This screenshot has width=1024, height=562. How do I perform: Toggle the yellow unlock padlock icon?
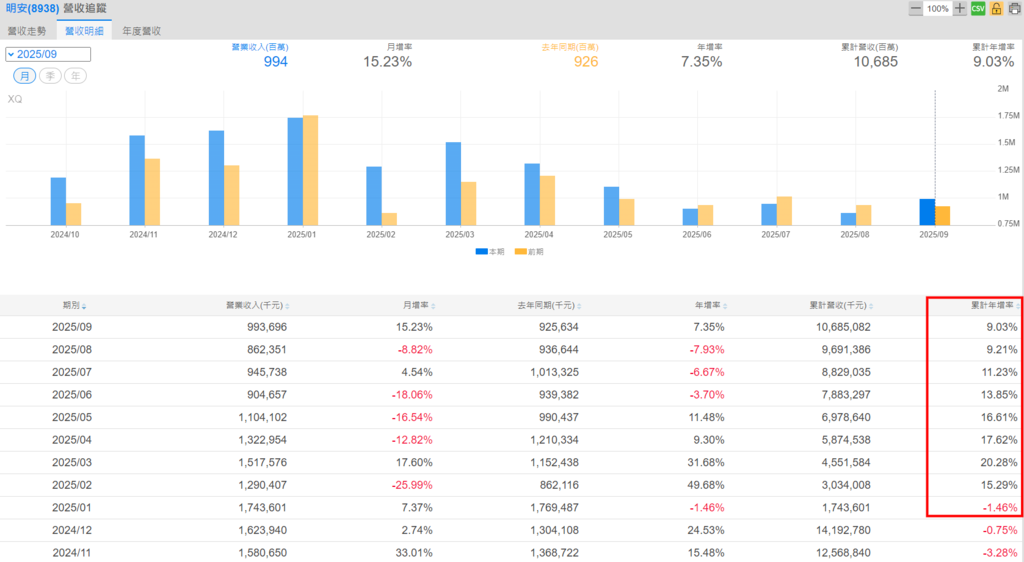coord(996,8)
